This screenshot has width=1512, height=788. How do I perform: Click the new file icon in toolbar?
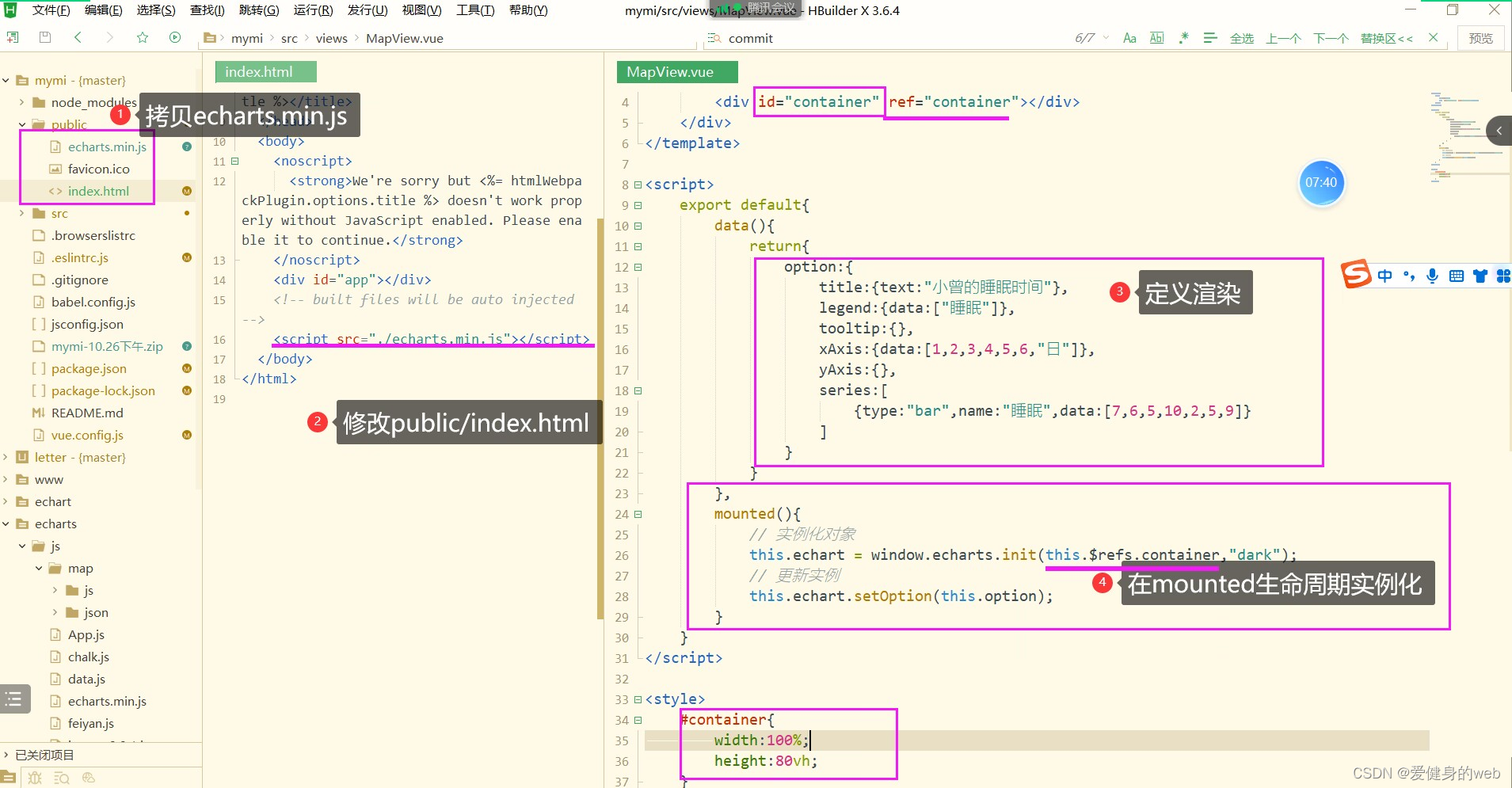[x=13, y=37]
